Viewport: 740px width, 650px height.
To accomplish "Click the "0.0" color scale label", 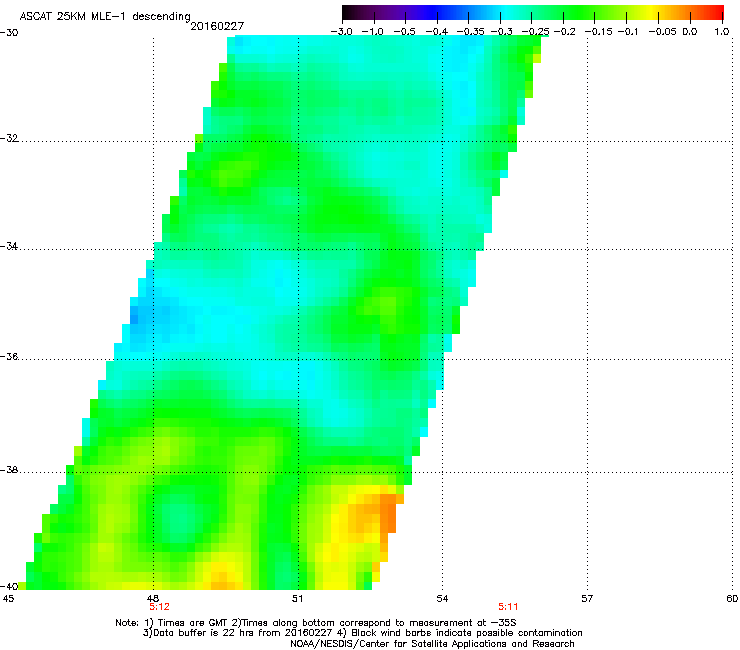I will pyautogui.click(x=690, y=32).
